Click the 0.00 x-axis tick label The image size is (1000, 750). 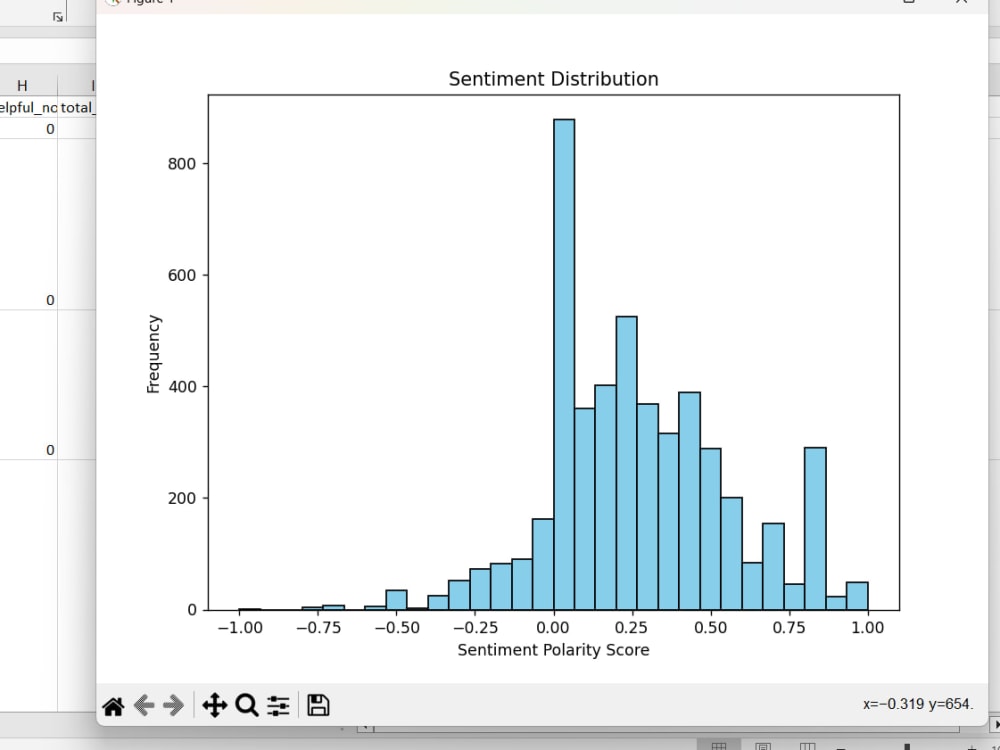pos(553,628)
